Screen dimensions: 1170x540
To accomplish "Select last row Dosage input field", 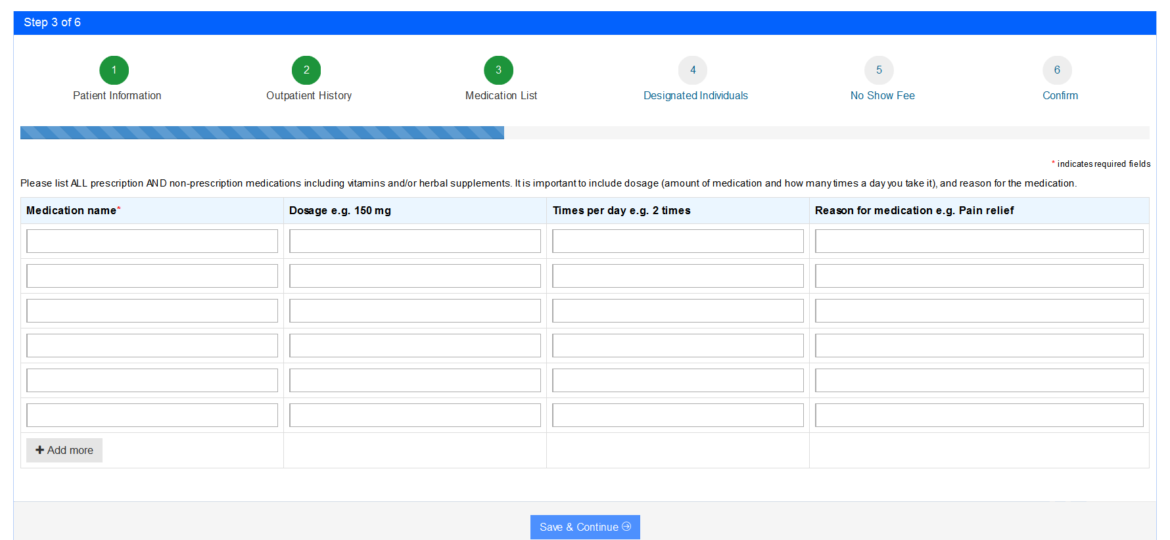I will point(415,415).
